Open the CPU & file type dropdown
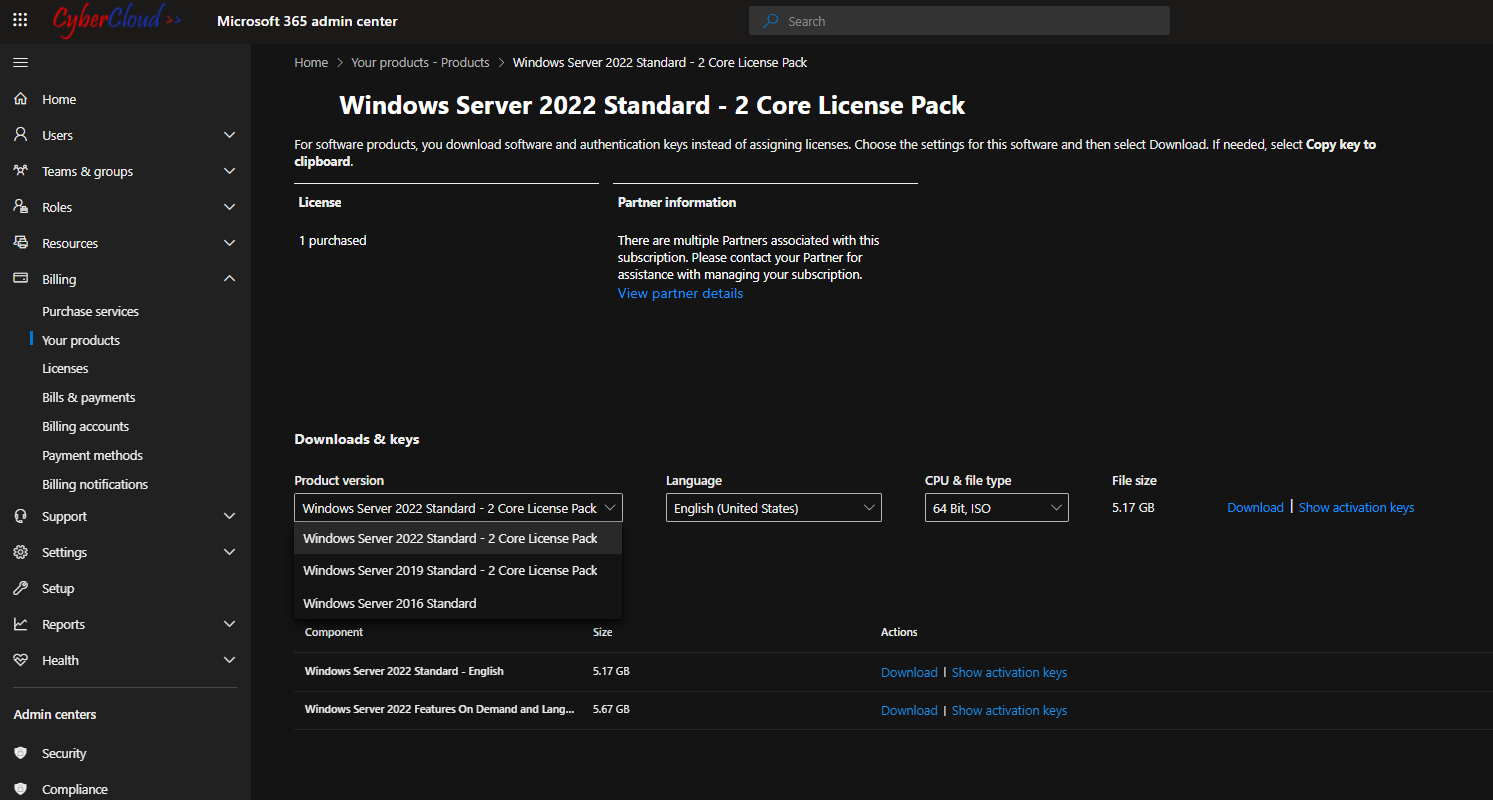This screenshot has width=1493, height=800. pyautogui.click(x=997, y=508)
